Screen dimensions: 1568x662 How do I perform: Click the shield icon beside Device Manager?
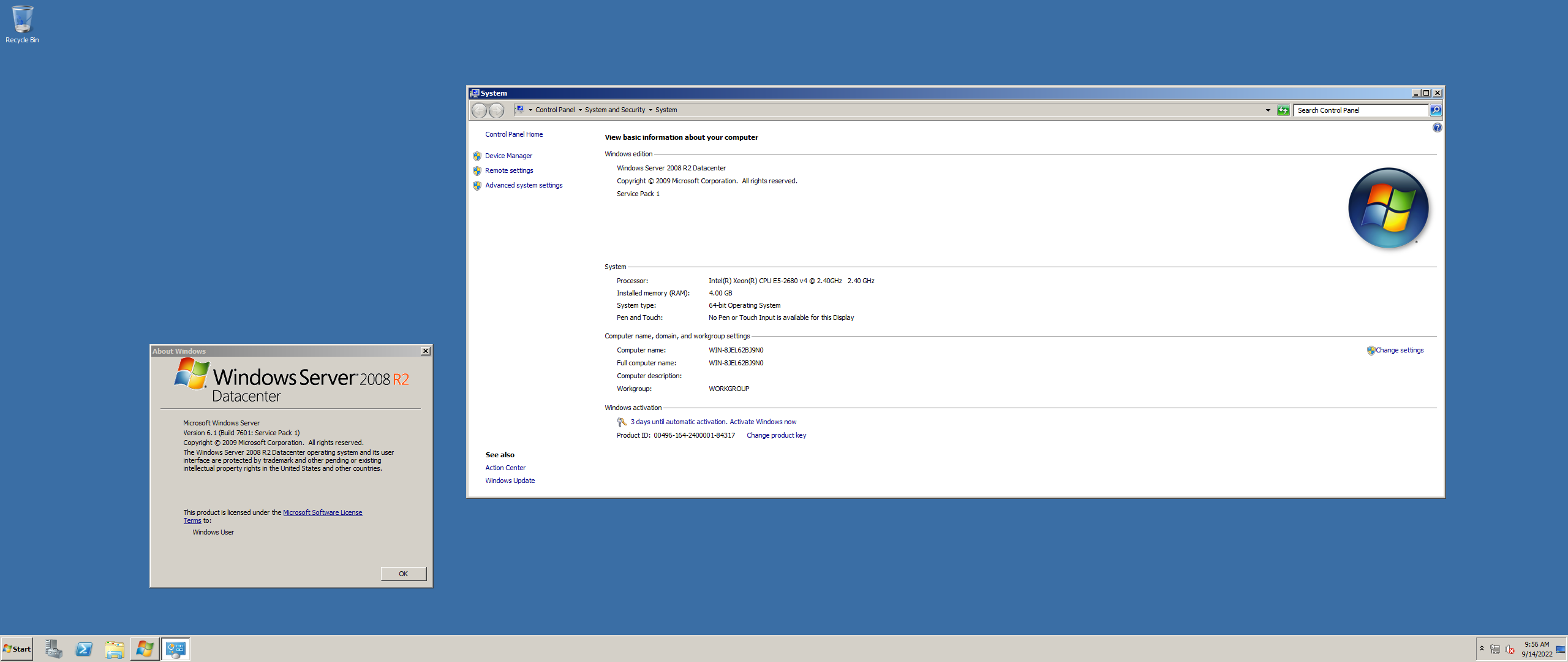pyautogui.click(x=477, y=156)
